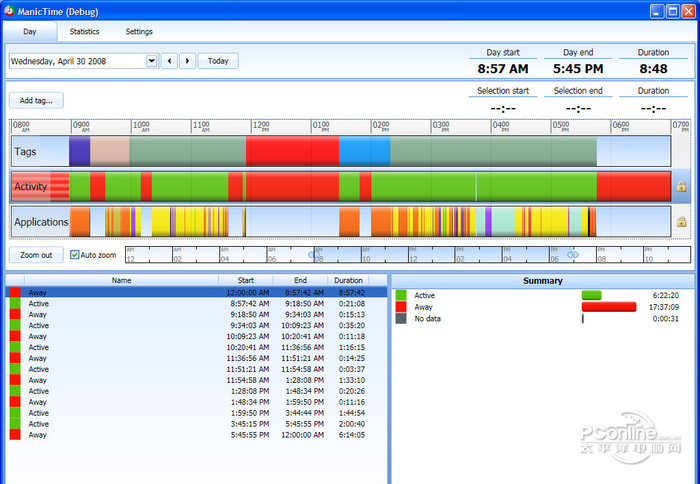Click the right zoom range slider handle
Viewport: 700px width, 484px height.
click(x=573, y=255)
